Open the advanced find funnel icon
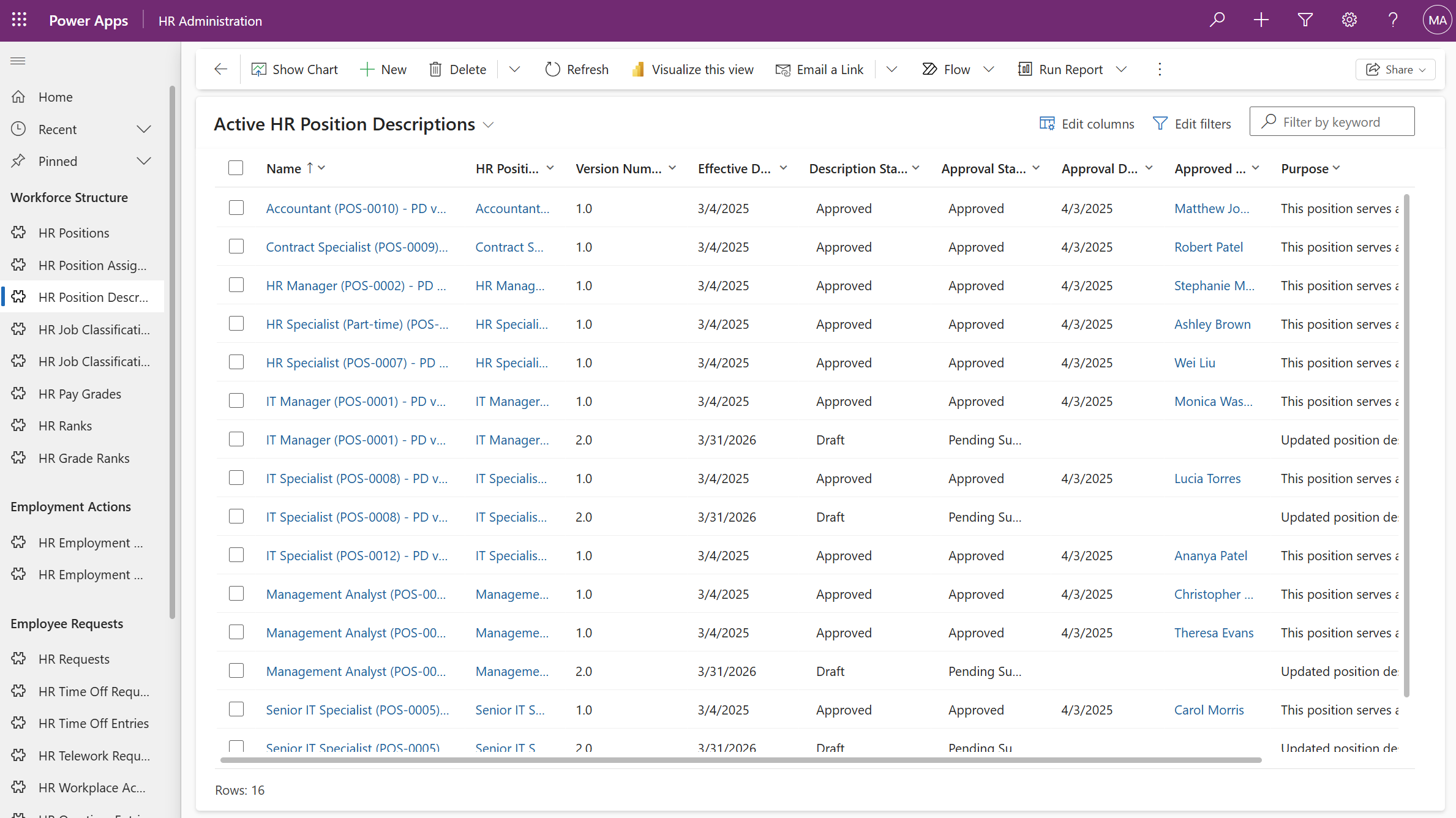The width and height of the screenshot is (1456, 818). click(1305, 20)
